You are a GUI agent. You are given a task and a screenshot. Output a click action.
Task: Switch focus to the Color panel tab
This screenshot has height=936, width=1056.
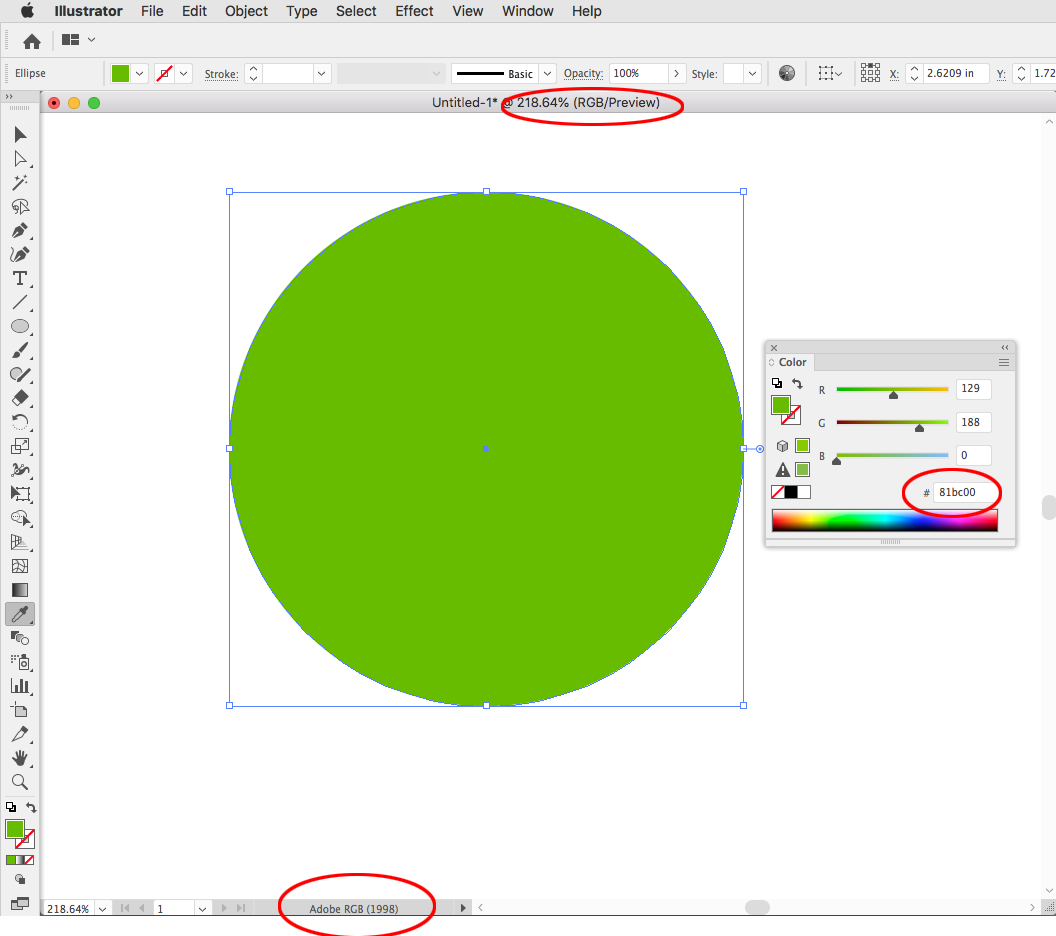tap(791, 362)
